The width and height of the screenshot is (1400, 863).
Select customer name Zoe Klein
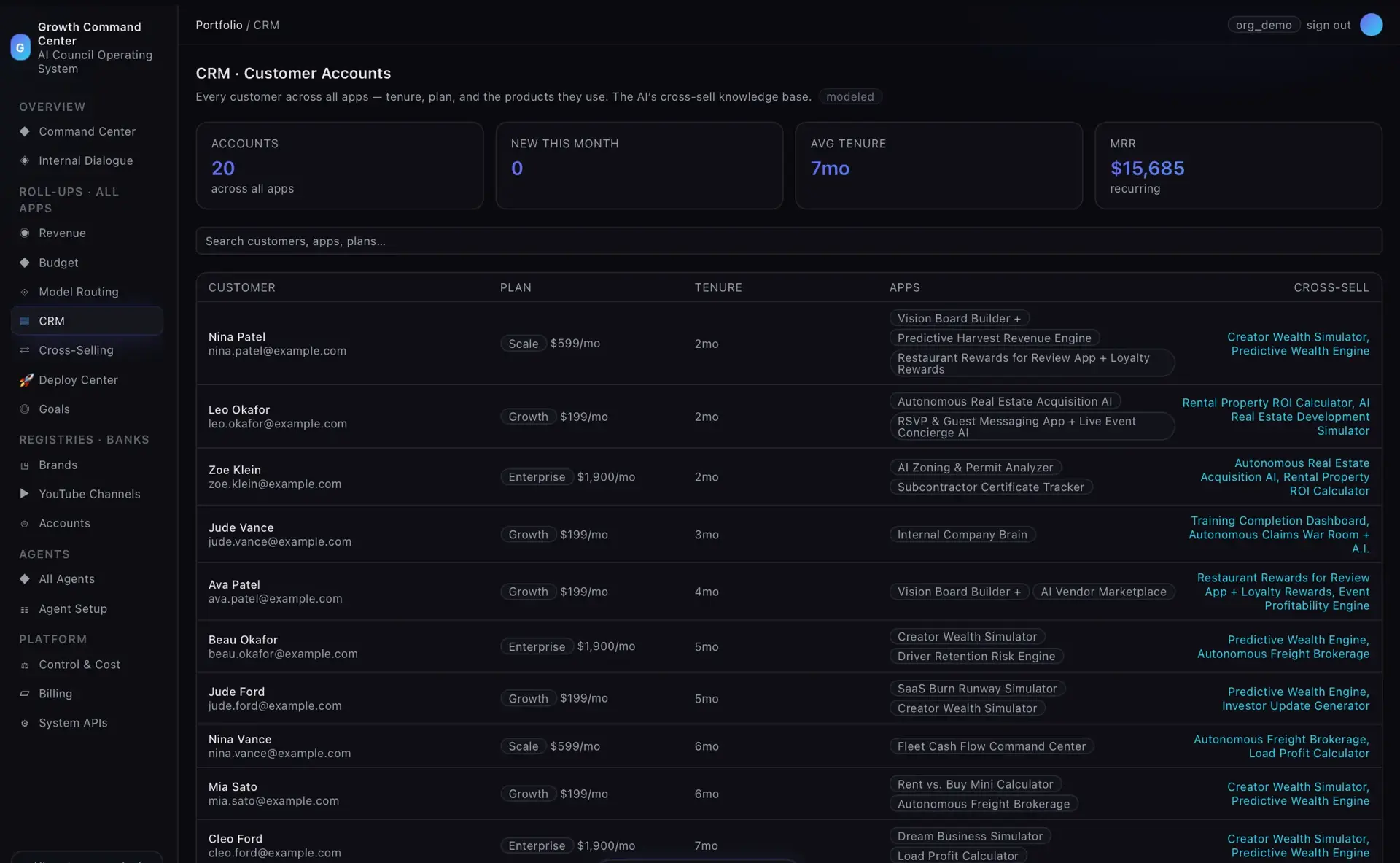tap(234, 470)
